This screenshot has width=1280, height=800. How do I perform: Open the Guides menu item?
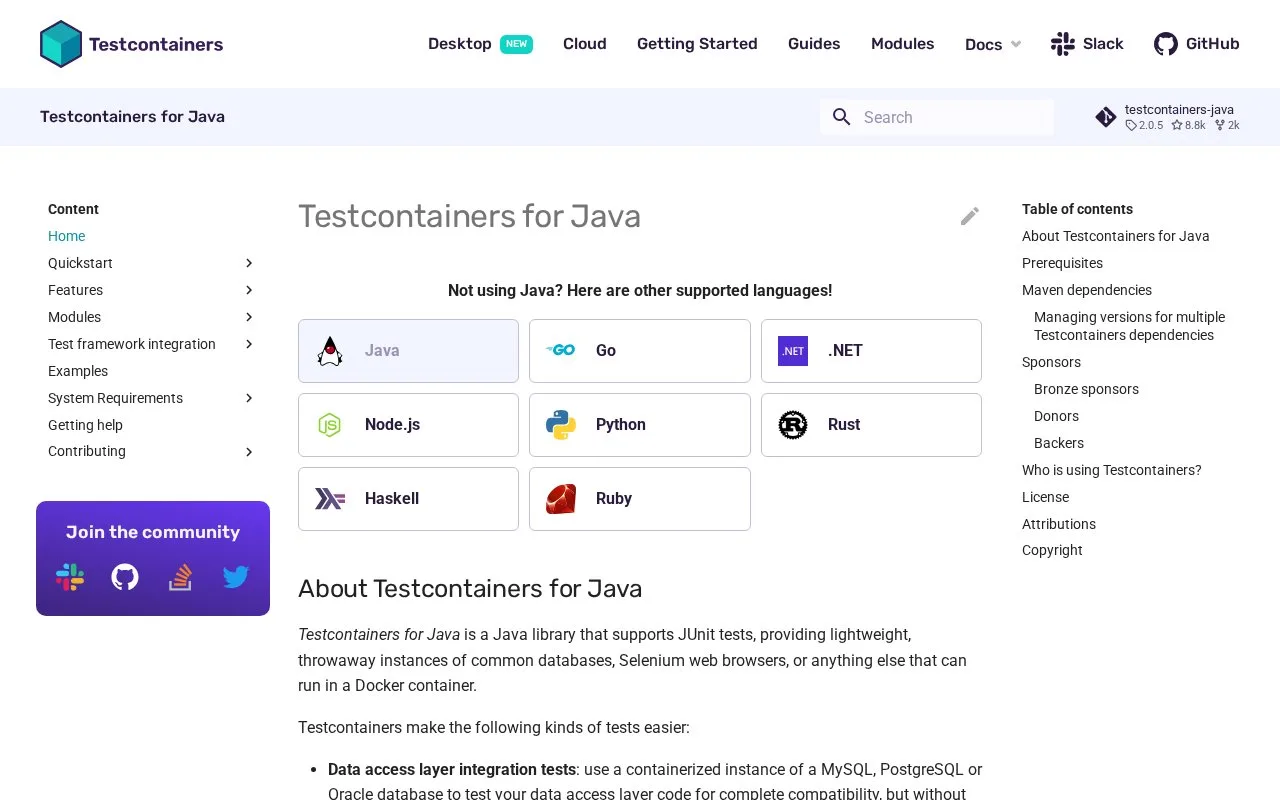coord(814,44)
